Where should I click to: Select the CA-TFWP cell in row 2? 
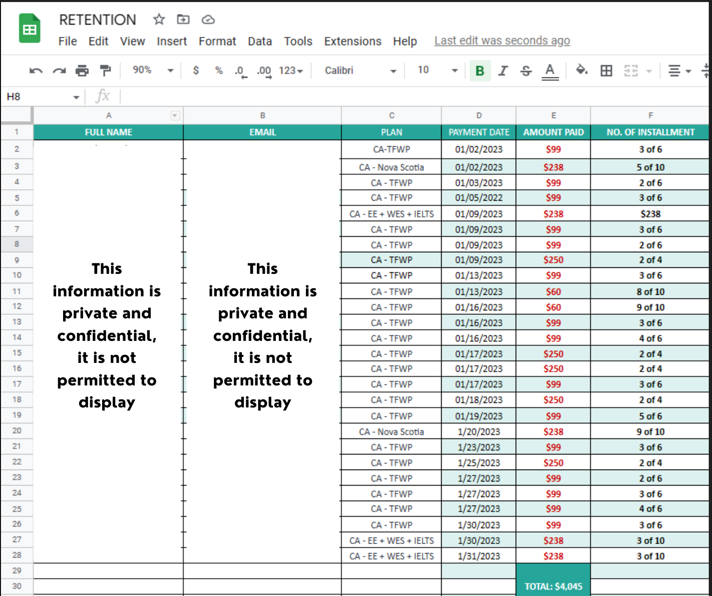tap(391, 149)
